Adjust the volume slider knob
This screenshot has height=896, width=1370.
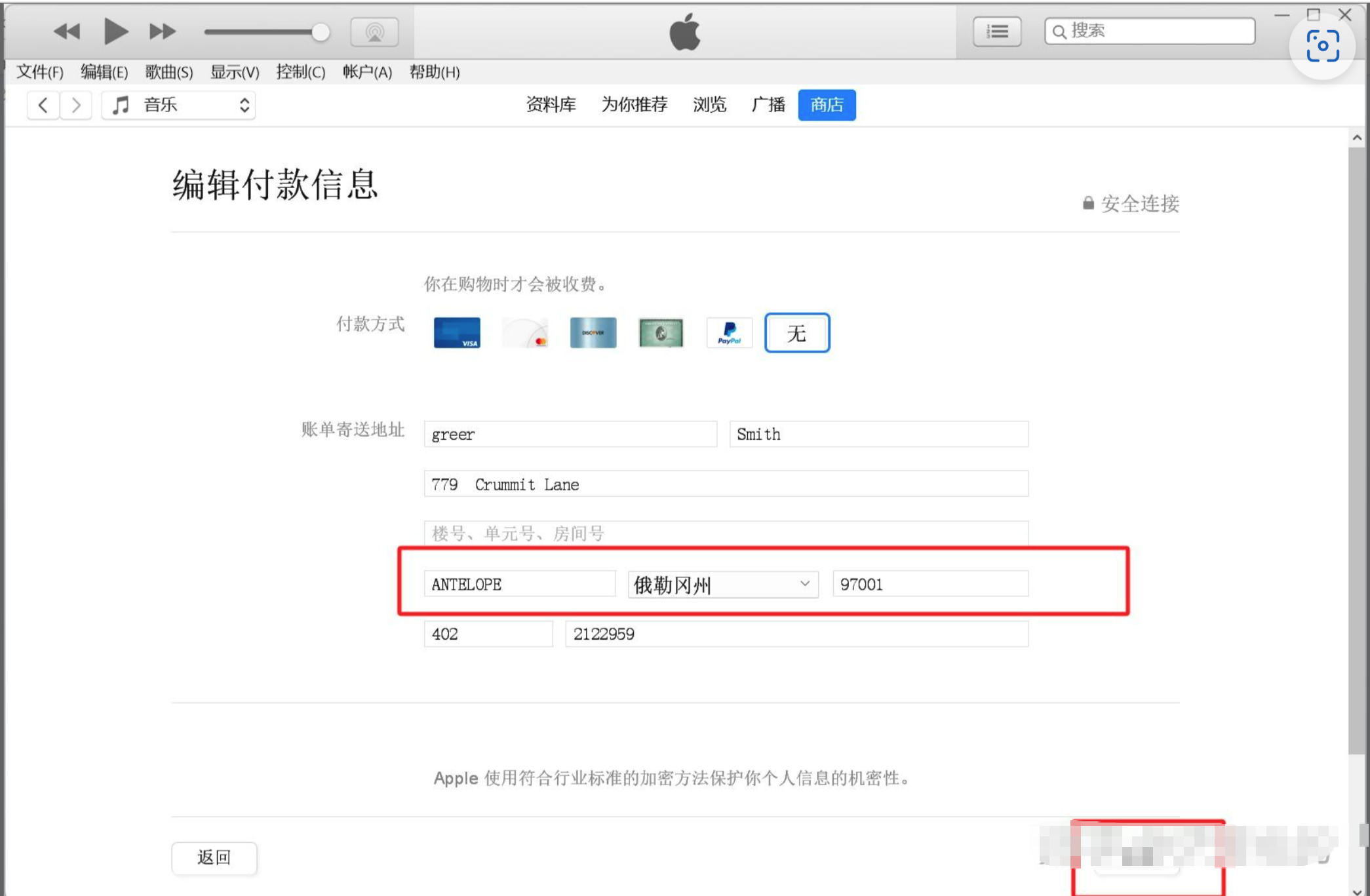321,32
